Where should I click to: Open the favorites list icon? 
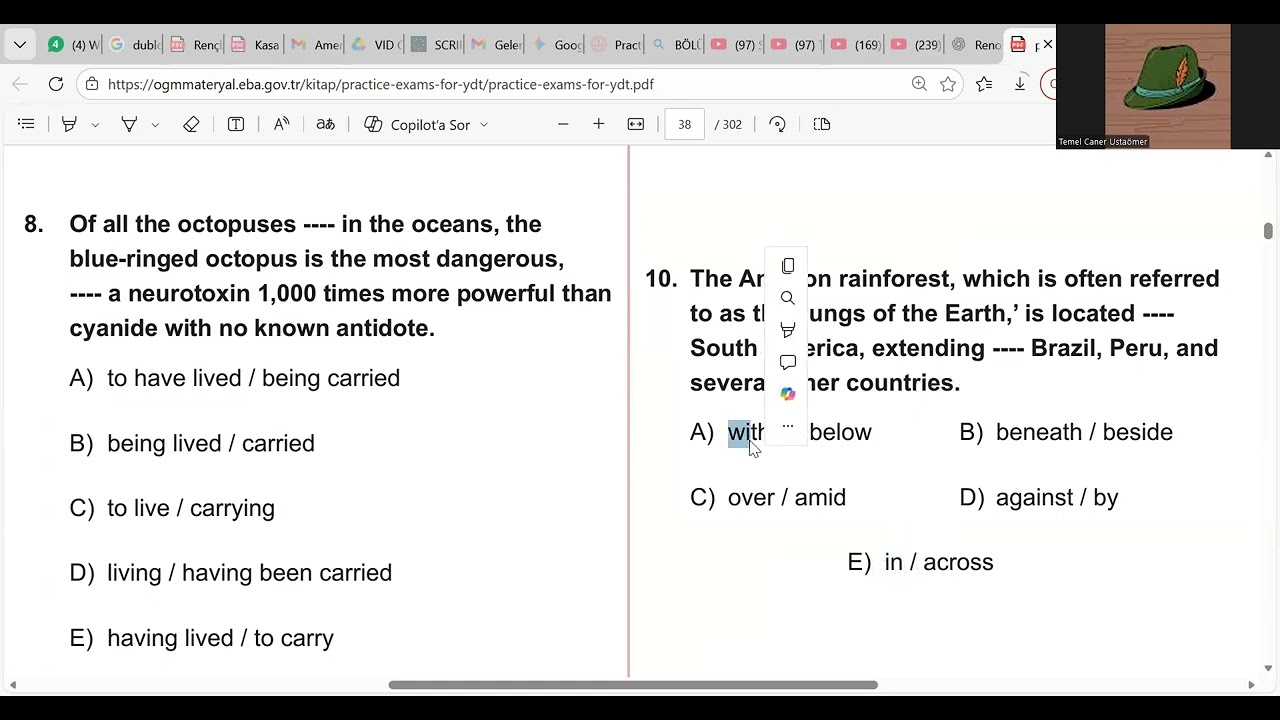click(984, 84)
